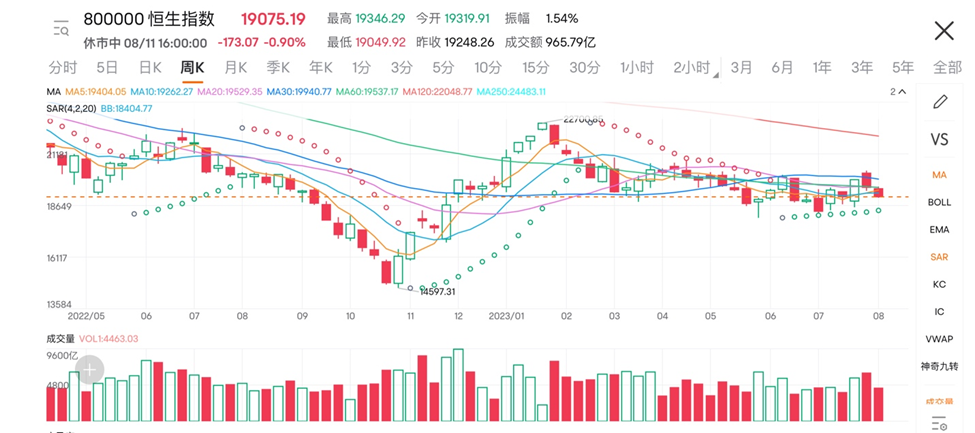Expand more minute intervals triangle after 2小时
The width and height of the screenshot is (975, 433).
(716, 75)
